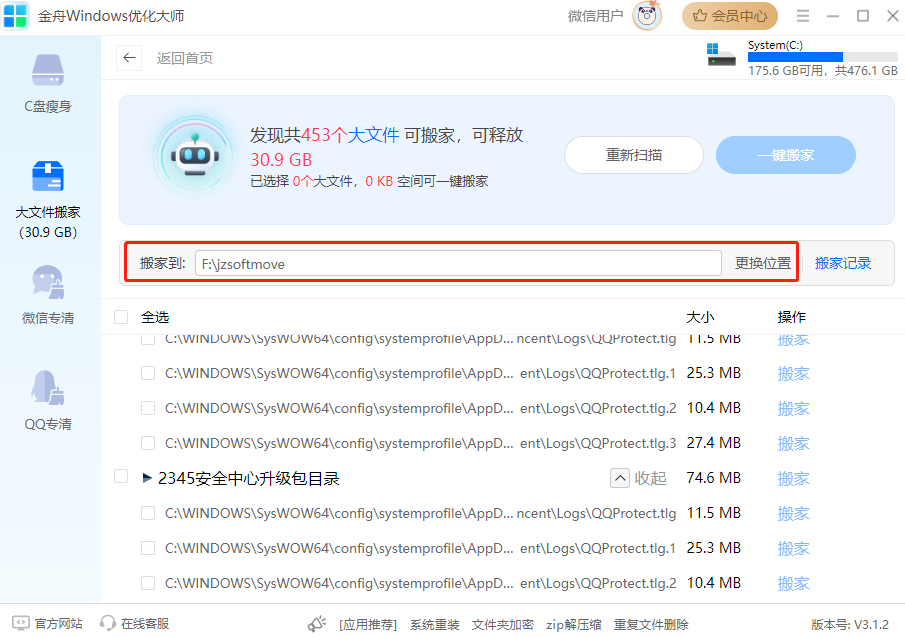
Task: Click the 大小 column header
Action: click(x=700, y=317)
